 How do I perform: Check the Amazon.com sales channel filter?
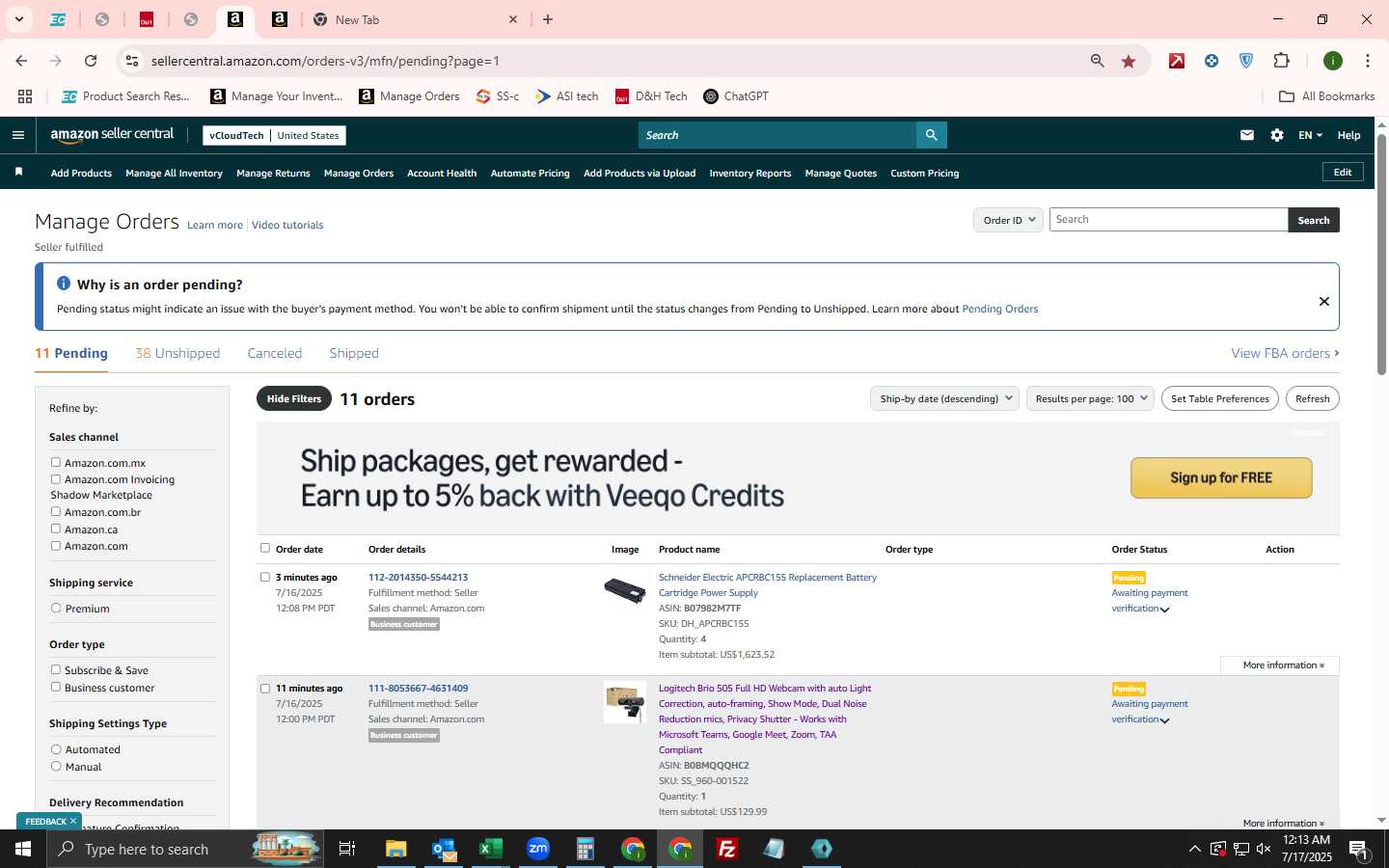point(56,546)
